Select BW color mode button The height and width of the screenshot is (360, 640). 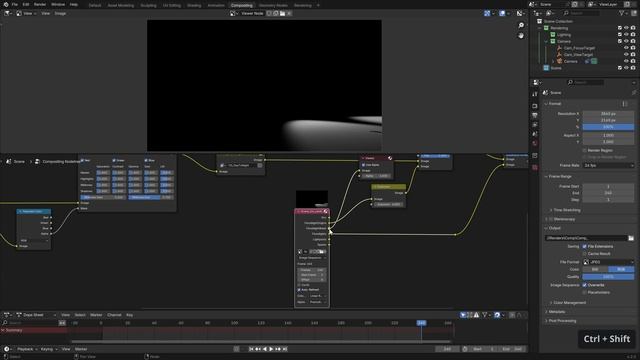tap(595, 269)
